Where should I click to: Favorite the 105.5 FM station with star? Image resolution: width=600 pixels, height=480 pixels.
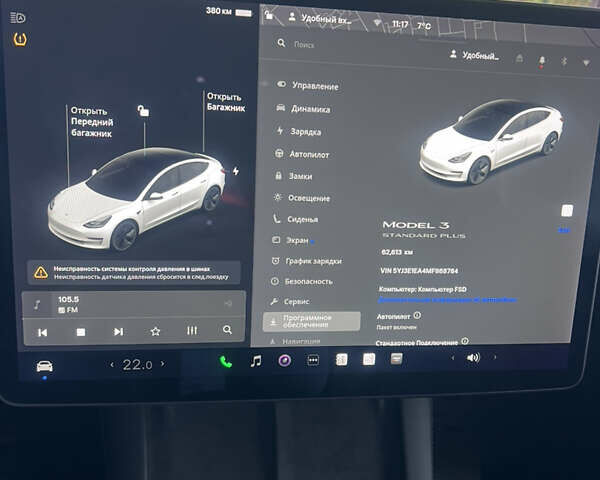[155, 331]
